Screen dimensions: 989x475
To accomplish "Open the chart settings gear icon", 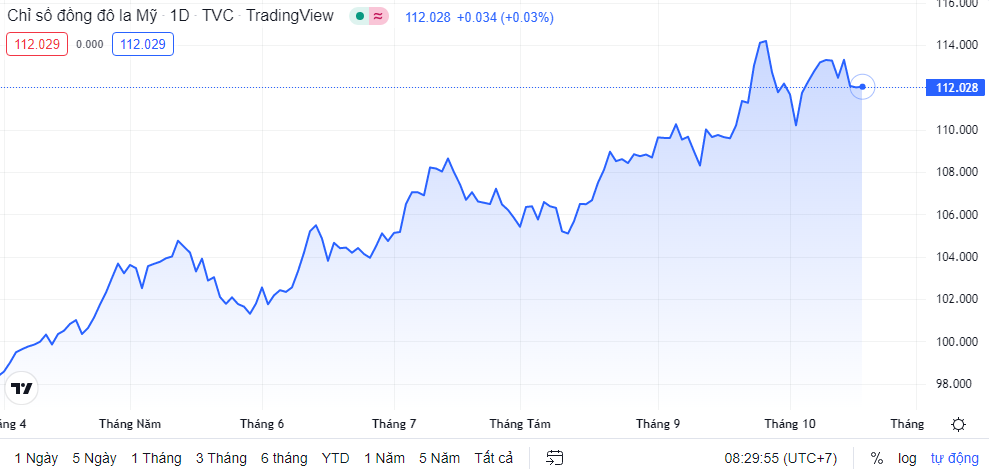I will pyautogui.click(x=958, y=424).
